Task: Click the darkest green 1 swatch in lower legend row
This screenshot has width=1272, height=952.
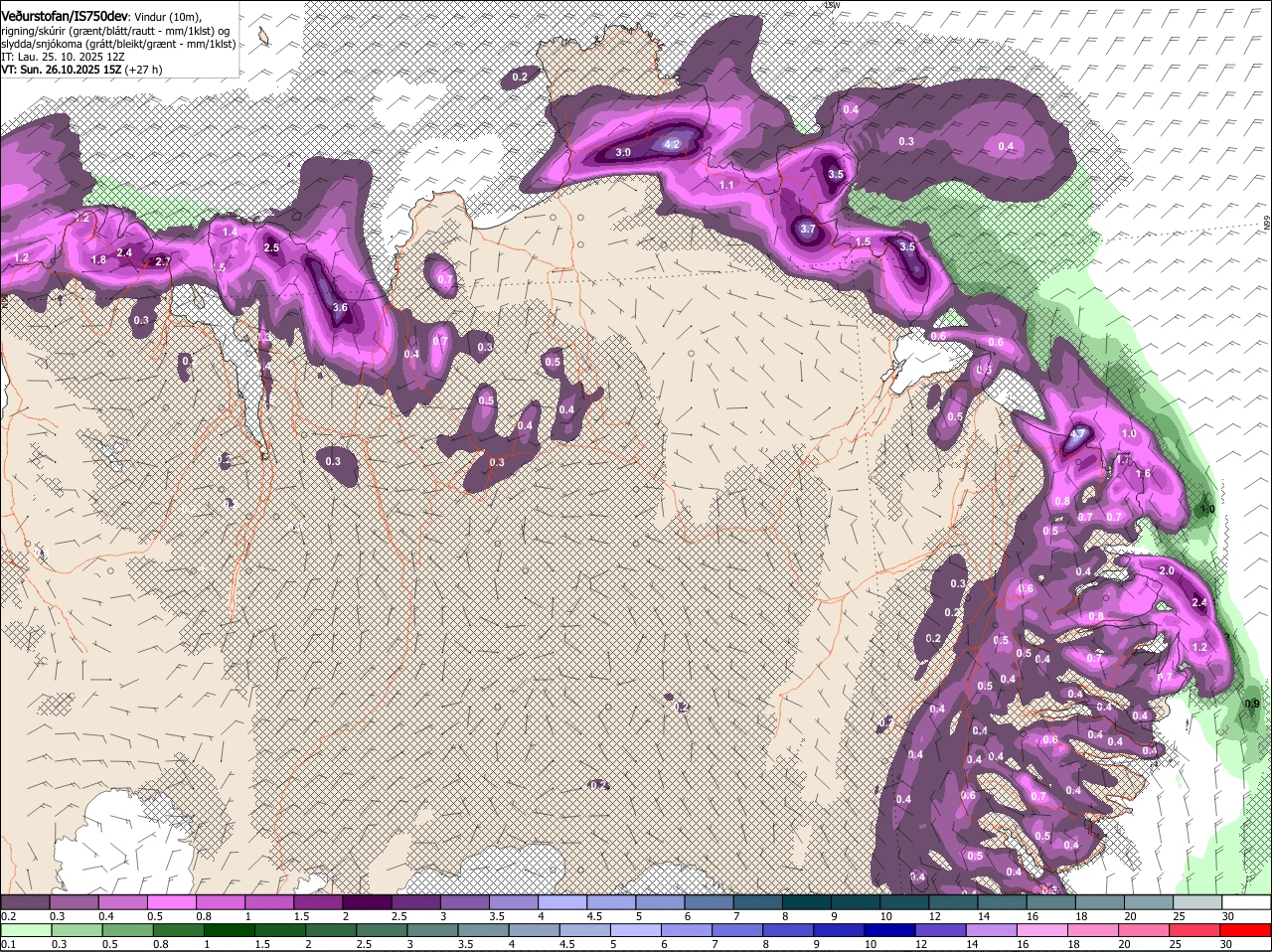Action: pyautogui.click(x=230, y=930)
